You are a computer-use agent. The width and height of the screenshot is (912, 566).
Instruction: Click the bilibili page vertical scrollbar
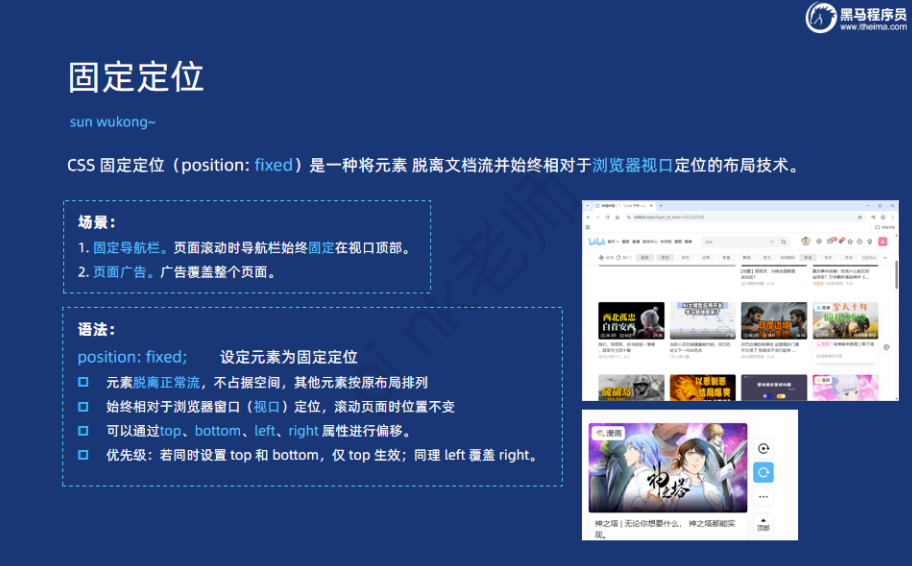point(896,276)
